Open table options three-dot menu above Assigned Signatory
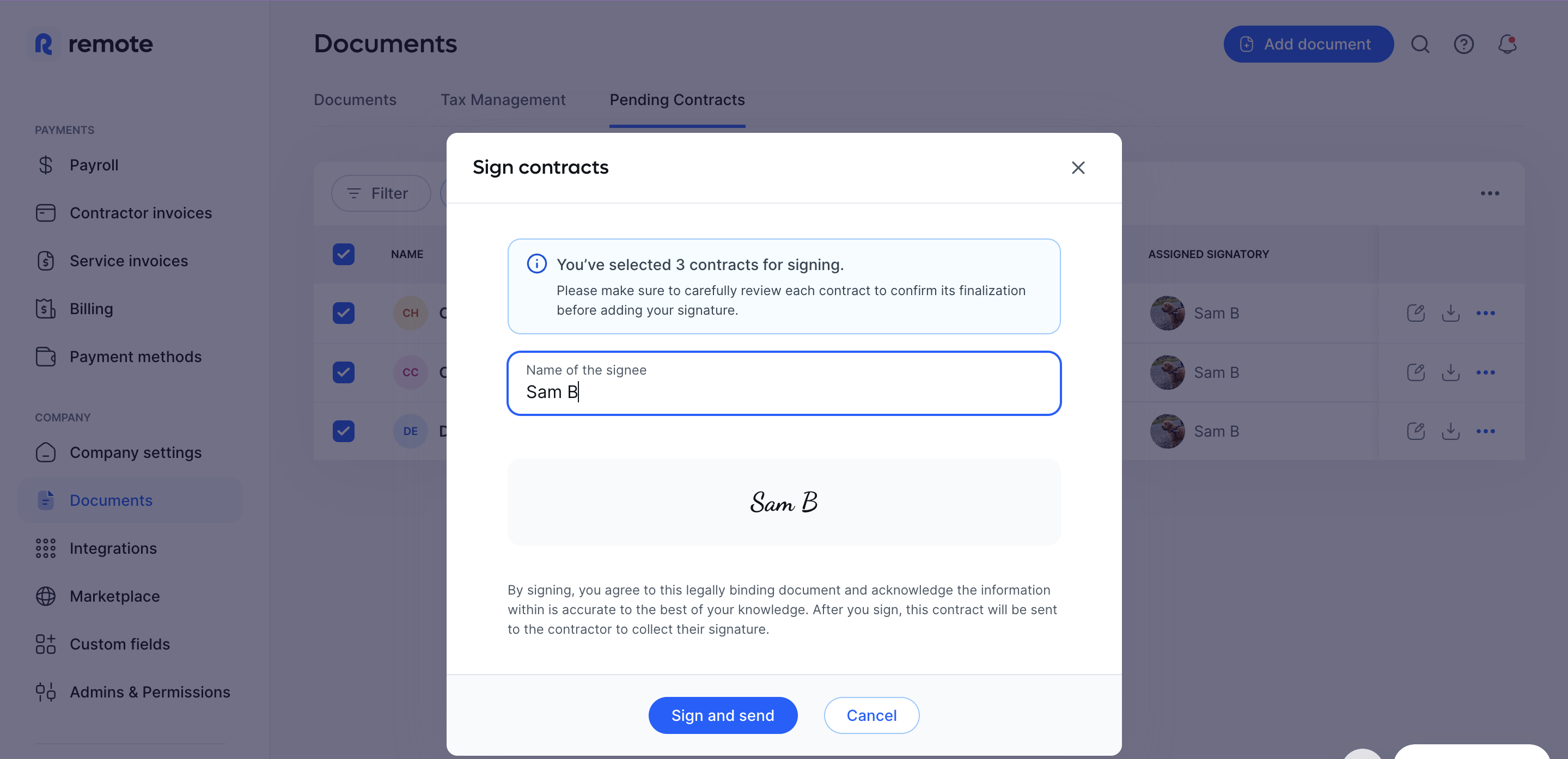The image size is (1568, 759). click(x=1490, y=193)
